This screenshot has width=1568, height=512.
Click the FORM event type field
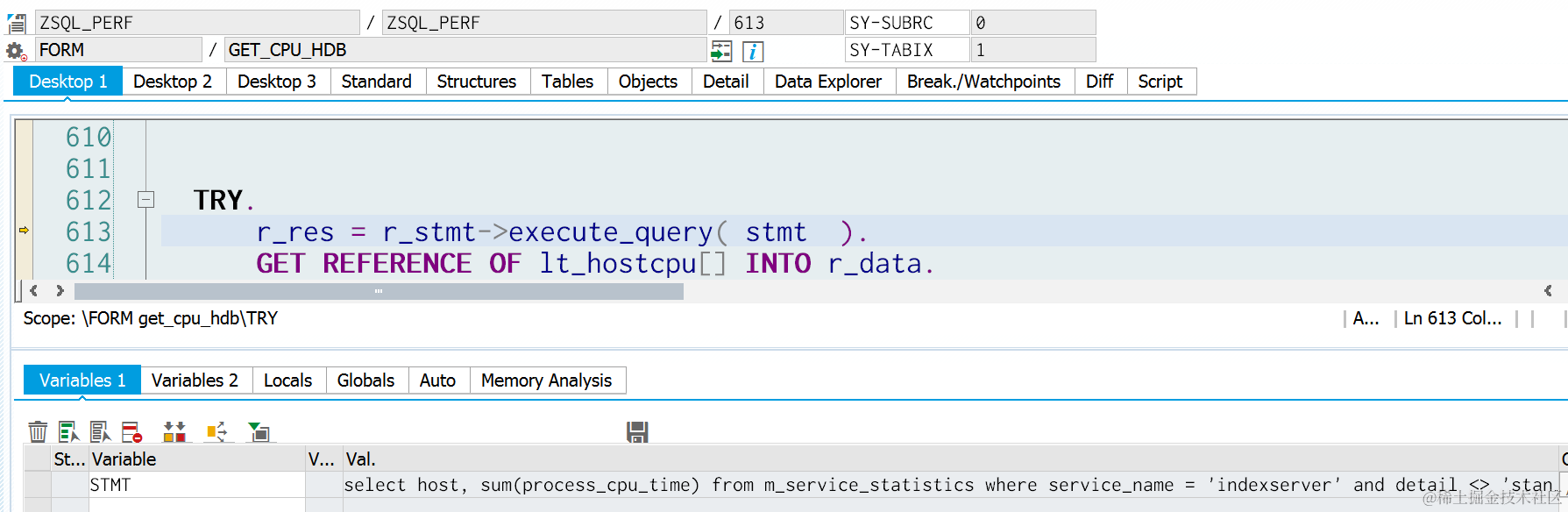pos(118,50)
